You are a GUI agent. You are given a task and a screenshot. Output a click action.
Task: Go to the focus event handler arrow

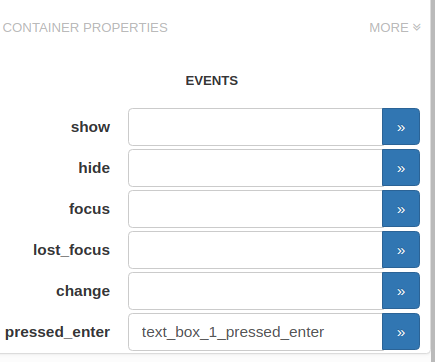tap(401, 209)
